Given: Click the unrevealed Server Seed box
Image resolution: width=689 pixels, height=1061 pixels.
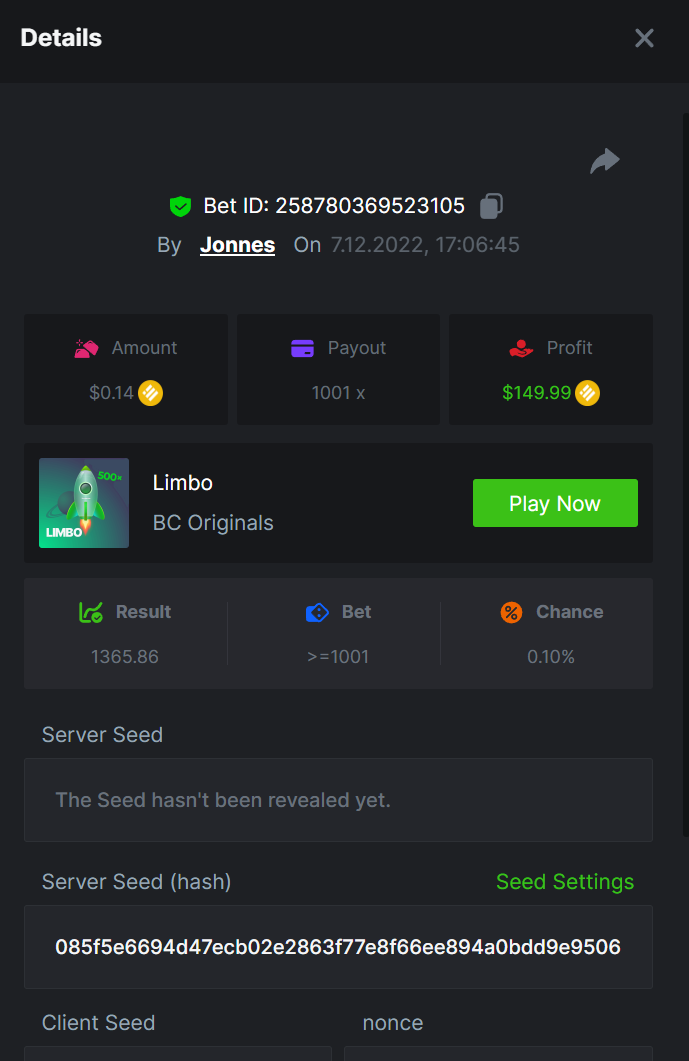Looking at the screenshot, I should [x=338, y=800].
